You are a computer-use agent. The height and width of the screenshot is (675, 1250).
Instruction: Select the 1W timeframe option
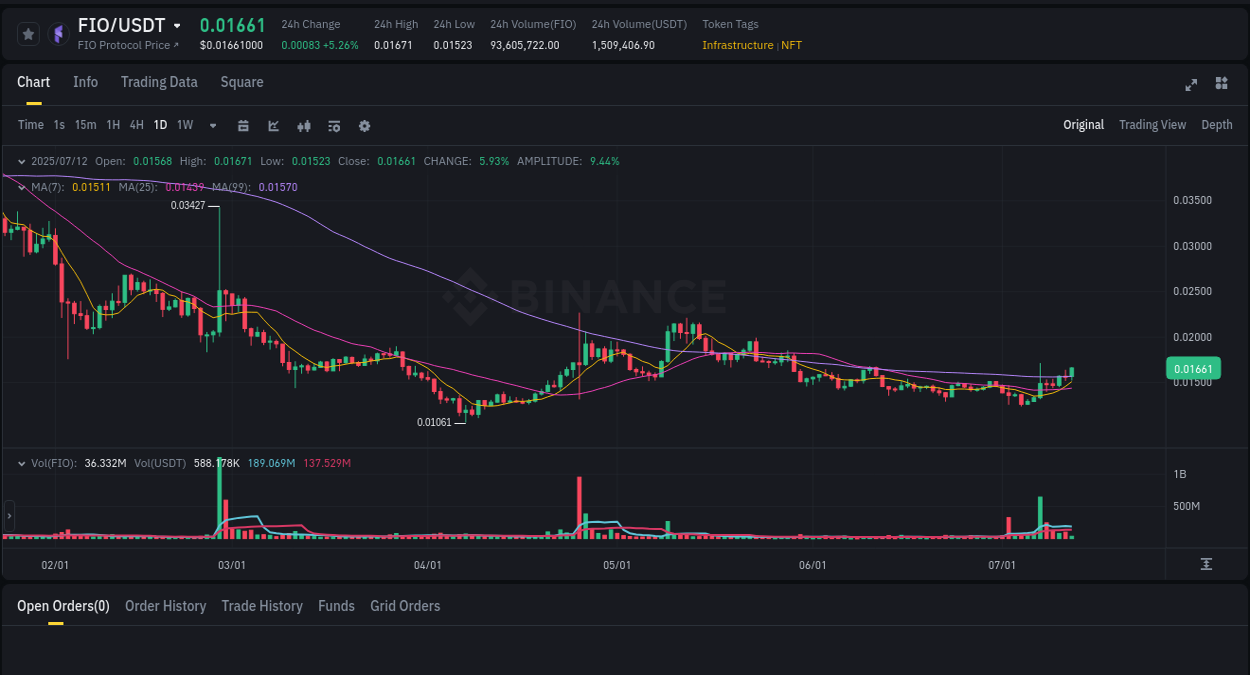coord(184,125)
